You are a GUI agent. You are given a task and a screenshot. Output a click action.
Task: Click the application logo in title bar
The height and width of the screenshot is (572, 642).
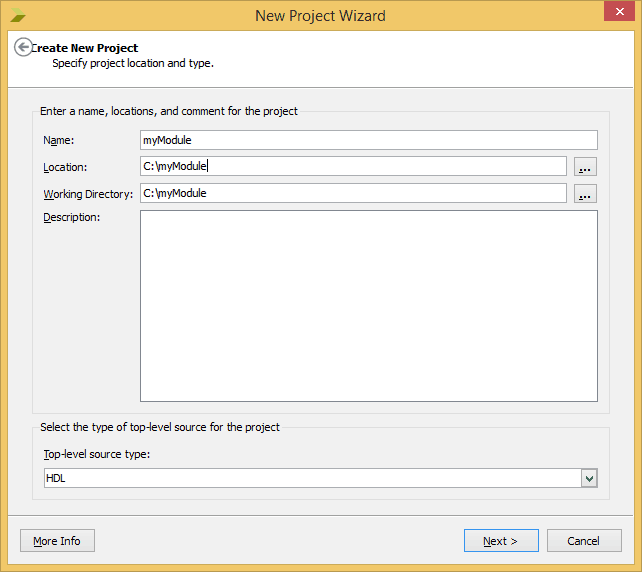point(19,15)
